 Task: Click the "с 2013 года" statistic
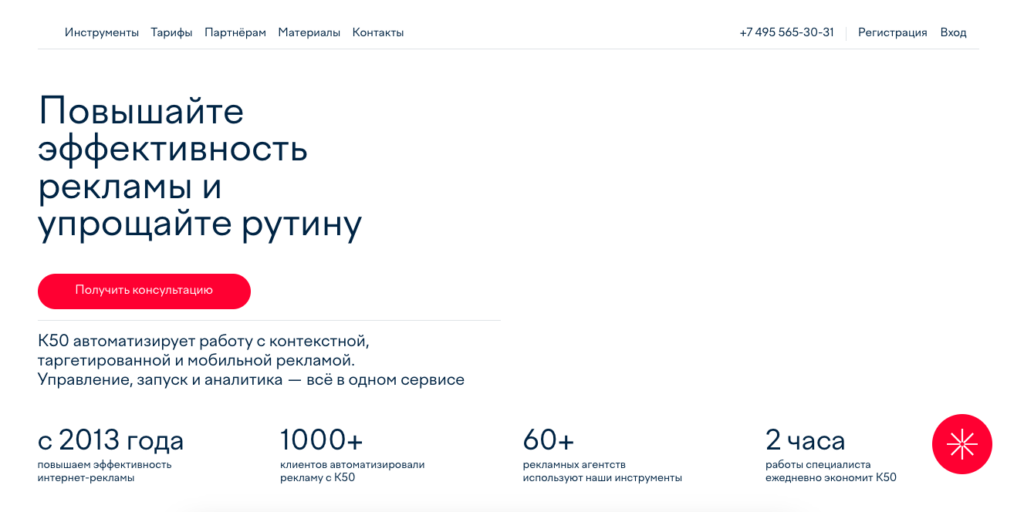click(x=111, y=441)
